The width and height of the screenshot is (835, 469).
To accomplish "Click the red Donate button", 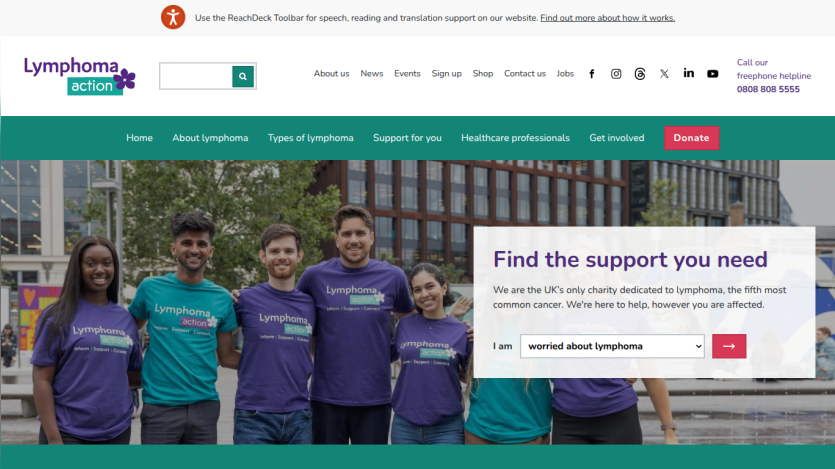I will (691, 138).
